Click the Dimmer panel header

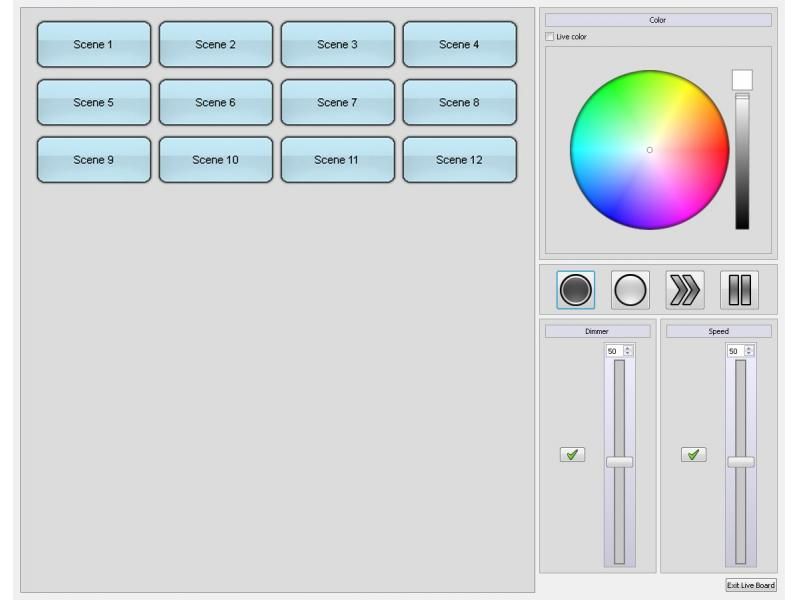point(597,331)
